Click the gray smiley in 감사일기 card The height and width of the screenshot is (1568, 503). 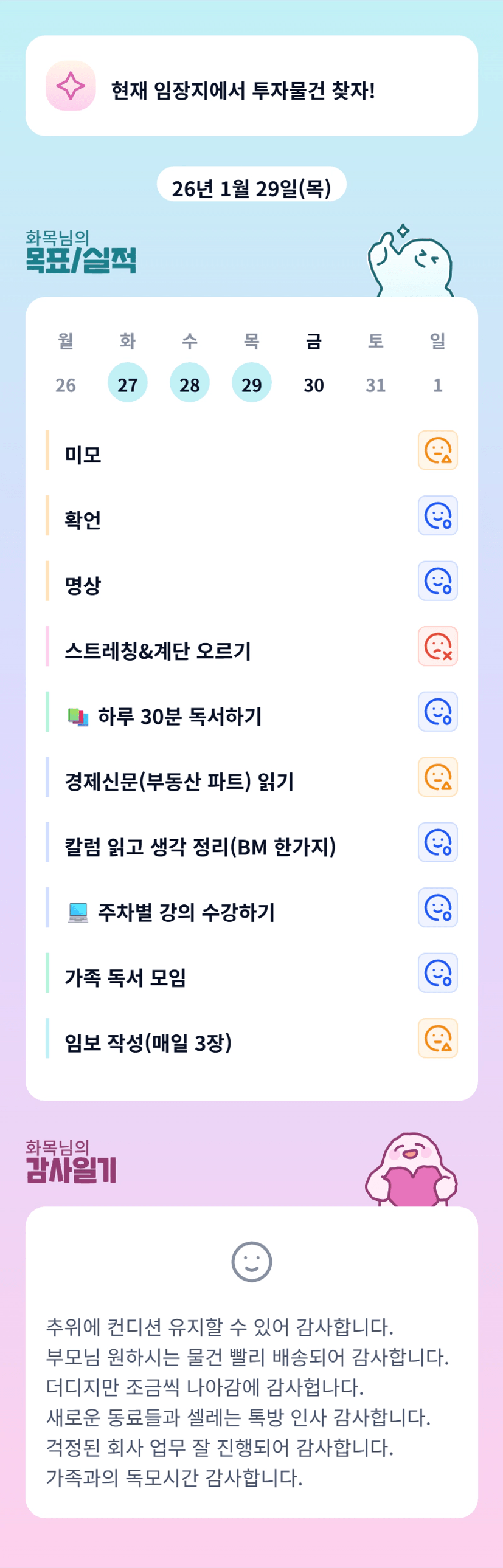coord(252,1262)
